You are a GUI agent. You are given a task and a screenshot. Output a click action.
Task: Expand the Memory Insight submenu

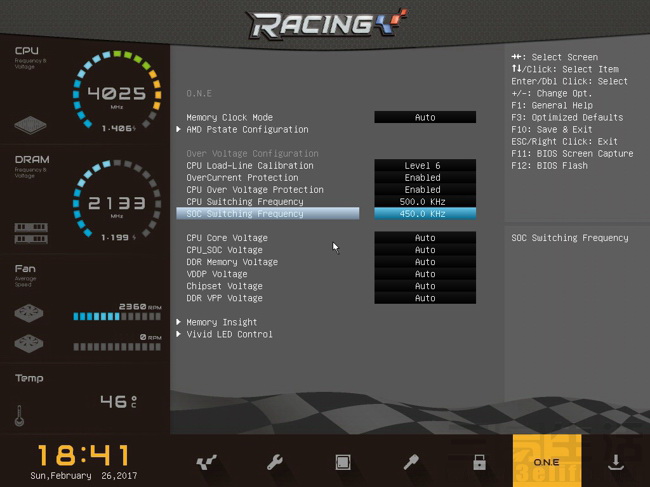[x=221, y=322]
